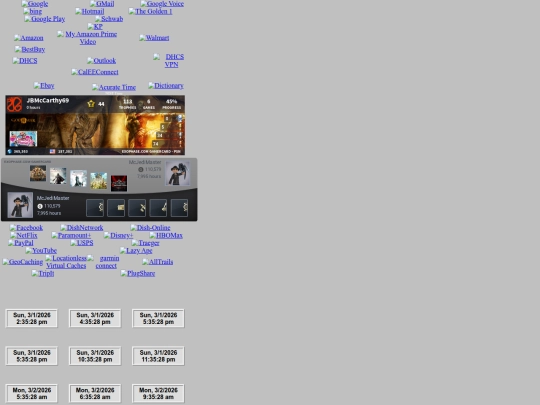Visit the Ebay link
This screenshot has height=405, width=540.
[44, 85]
